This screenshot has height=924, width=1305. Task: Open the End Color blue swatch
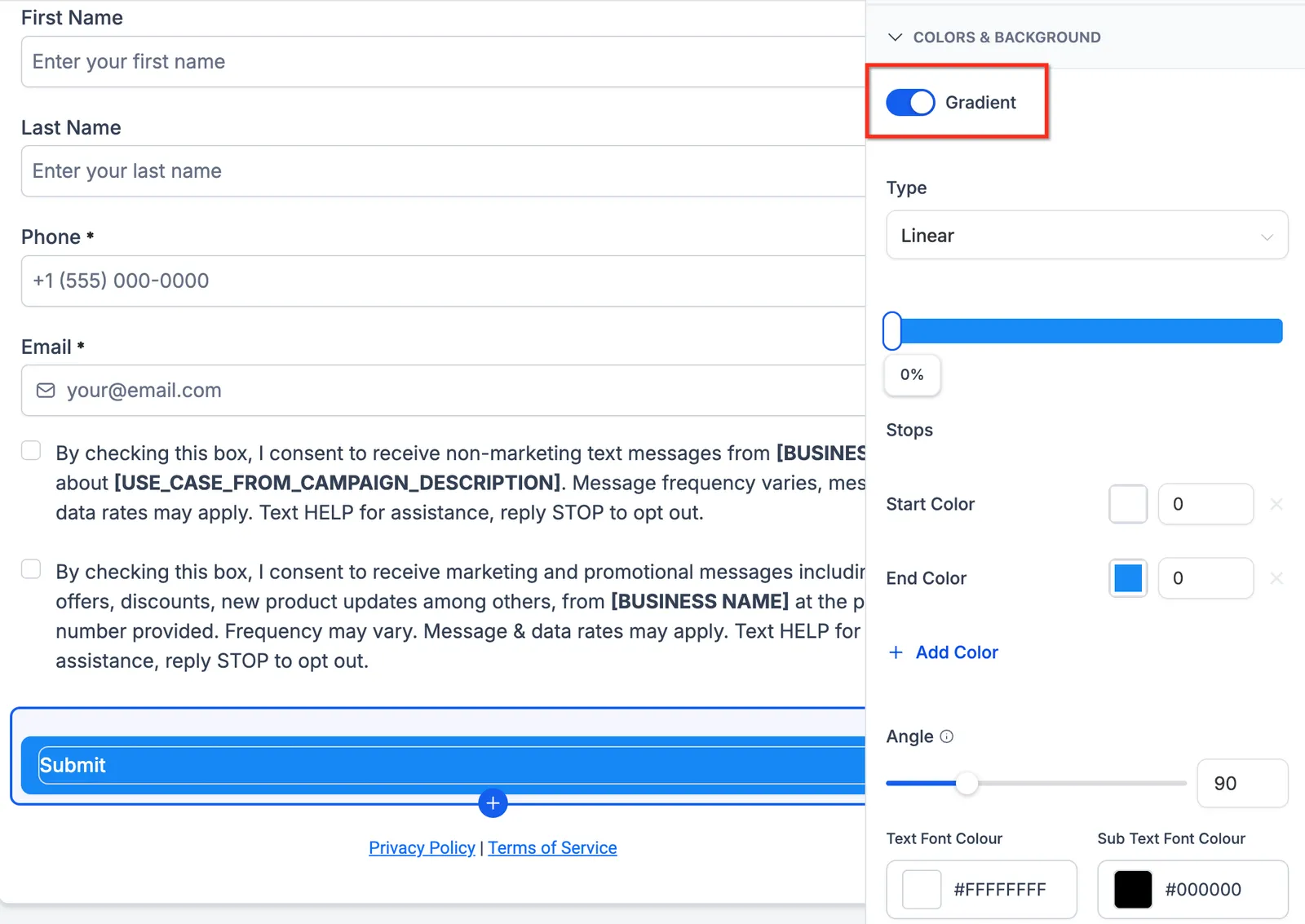(x=1128, y=578)
